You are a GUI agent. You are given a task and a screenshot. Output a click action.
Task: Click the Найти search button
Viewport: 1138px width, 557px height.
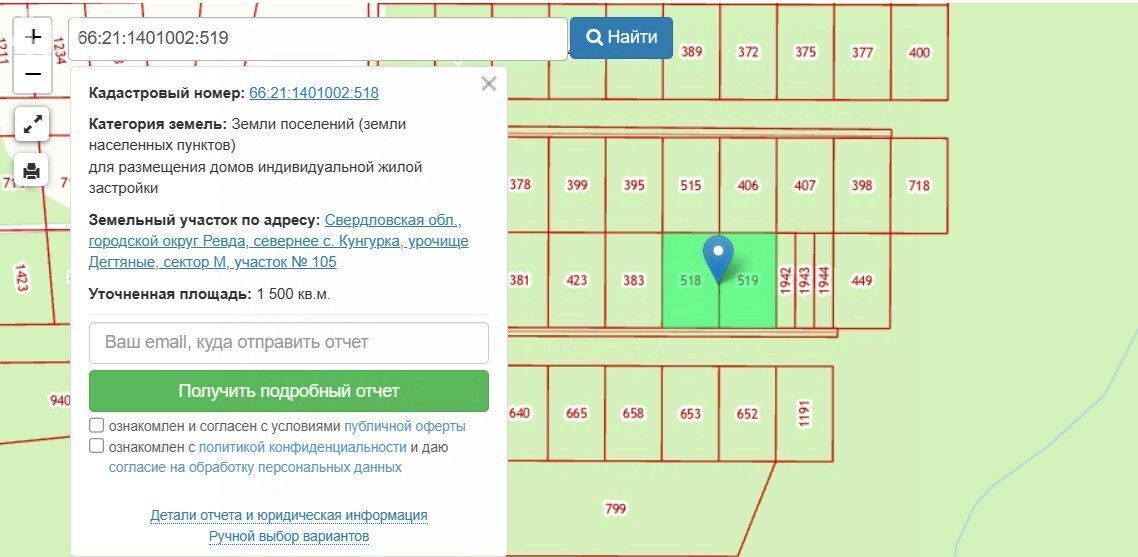click(621, 38)
